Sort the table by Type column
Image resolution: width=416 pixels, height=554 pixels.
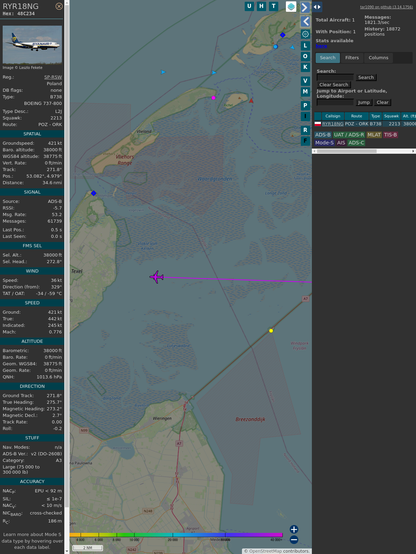point(375,116)
